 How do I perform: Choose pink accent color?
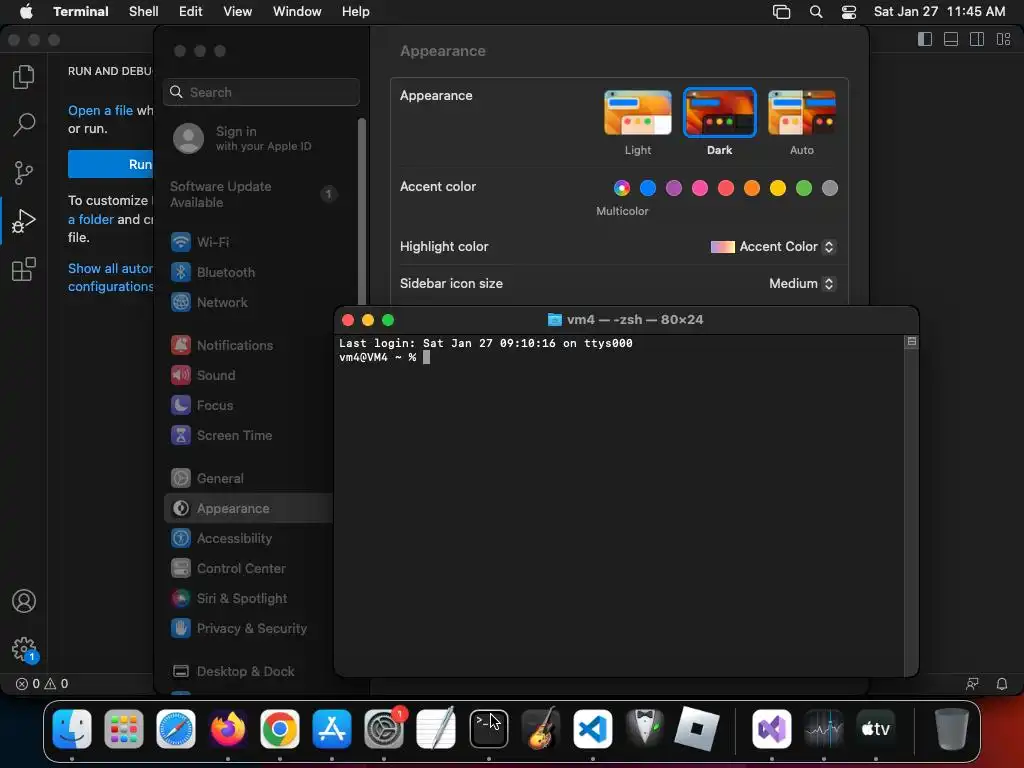point(699,188)
